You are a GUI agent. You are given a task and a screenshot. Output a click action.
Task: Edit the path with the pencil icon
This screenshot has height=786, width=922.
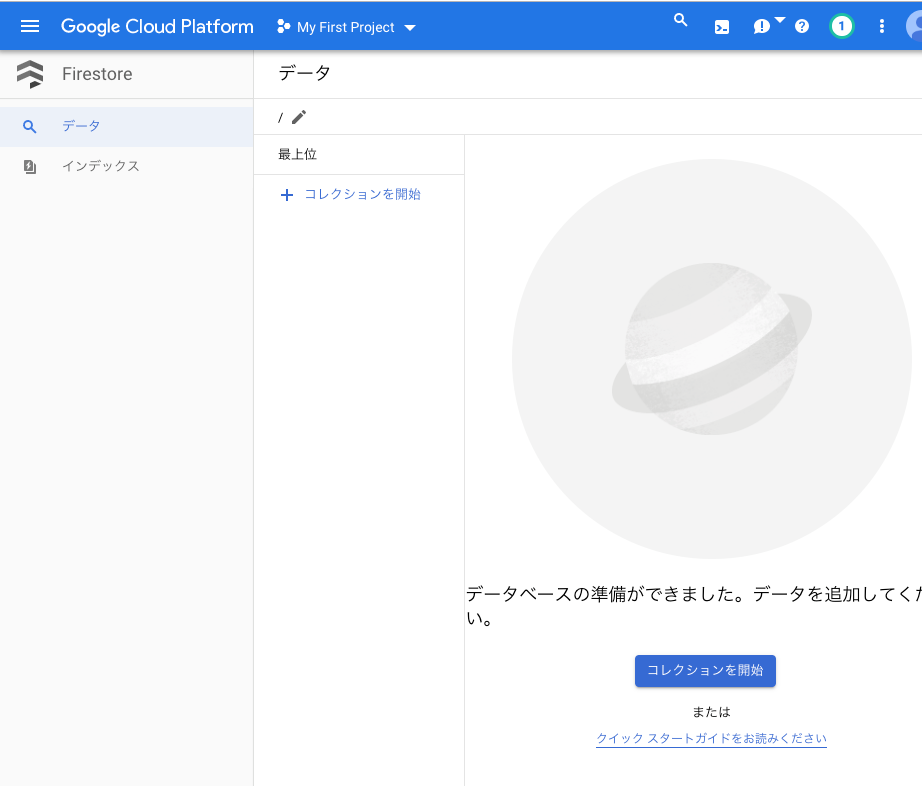coord(299,117)
